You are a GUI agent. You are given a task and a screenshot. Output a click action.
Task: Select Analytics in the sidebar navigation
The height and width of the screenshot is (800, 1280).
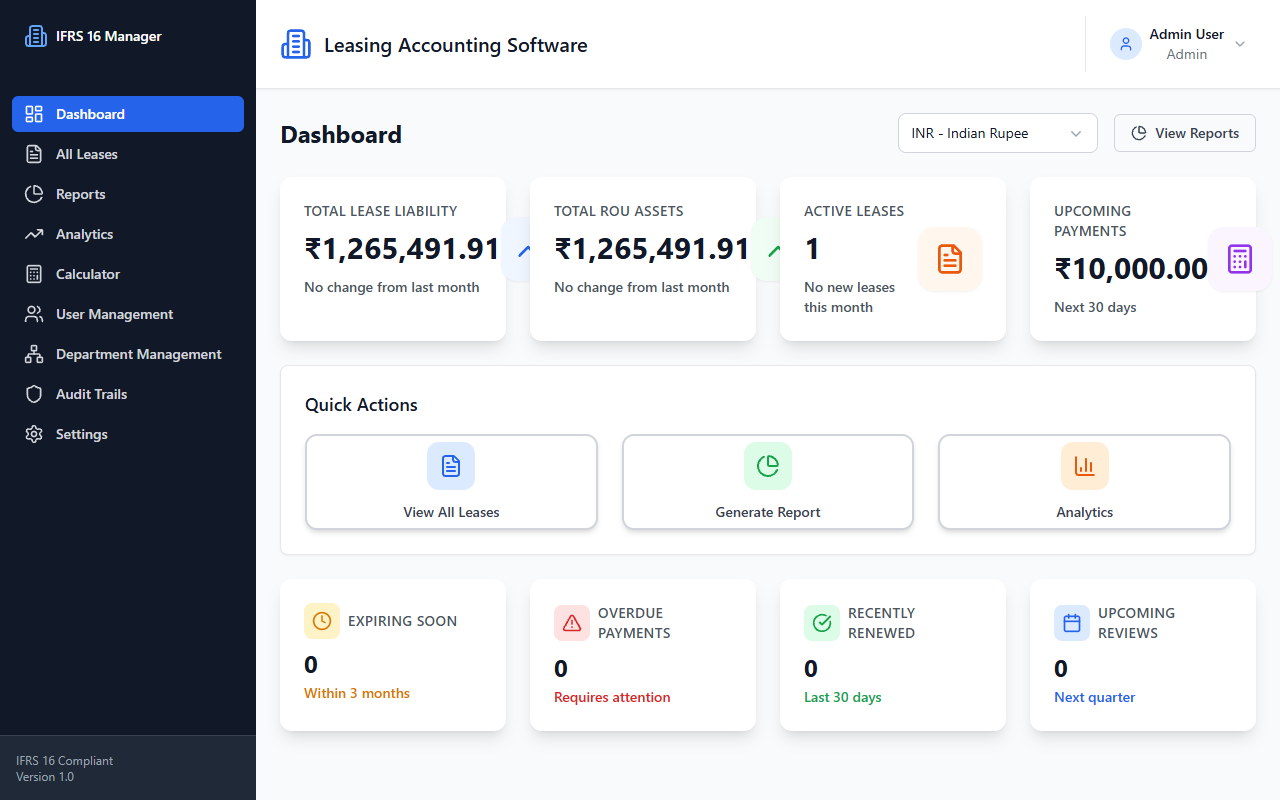click(128, 234)
